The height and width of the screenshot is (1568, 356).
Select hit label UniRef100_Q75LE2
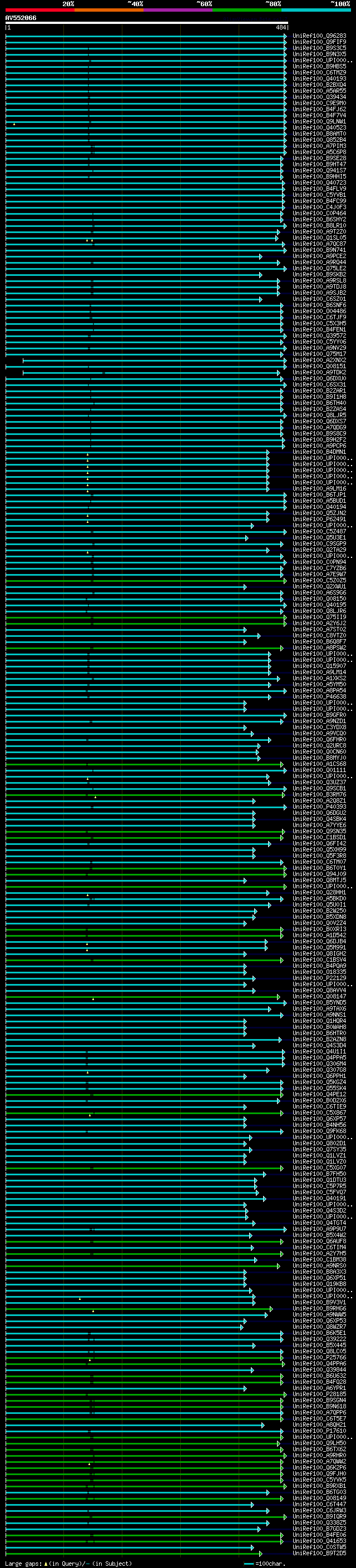[x=319, y=269]
